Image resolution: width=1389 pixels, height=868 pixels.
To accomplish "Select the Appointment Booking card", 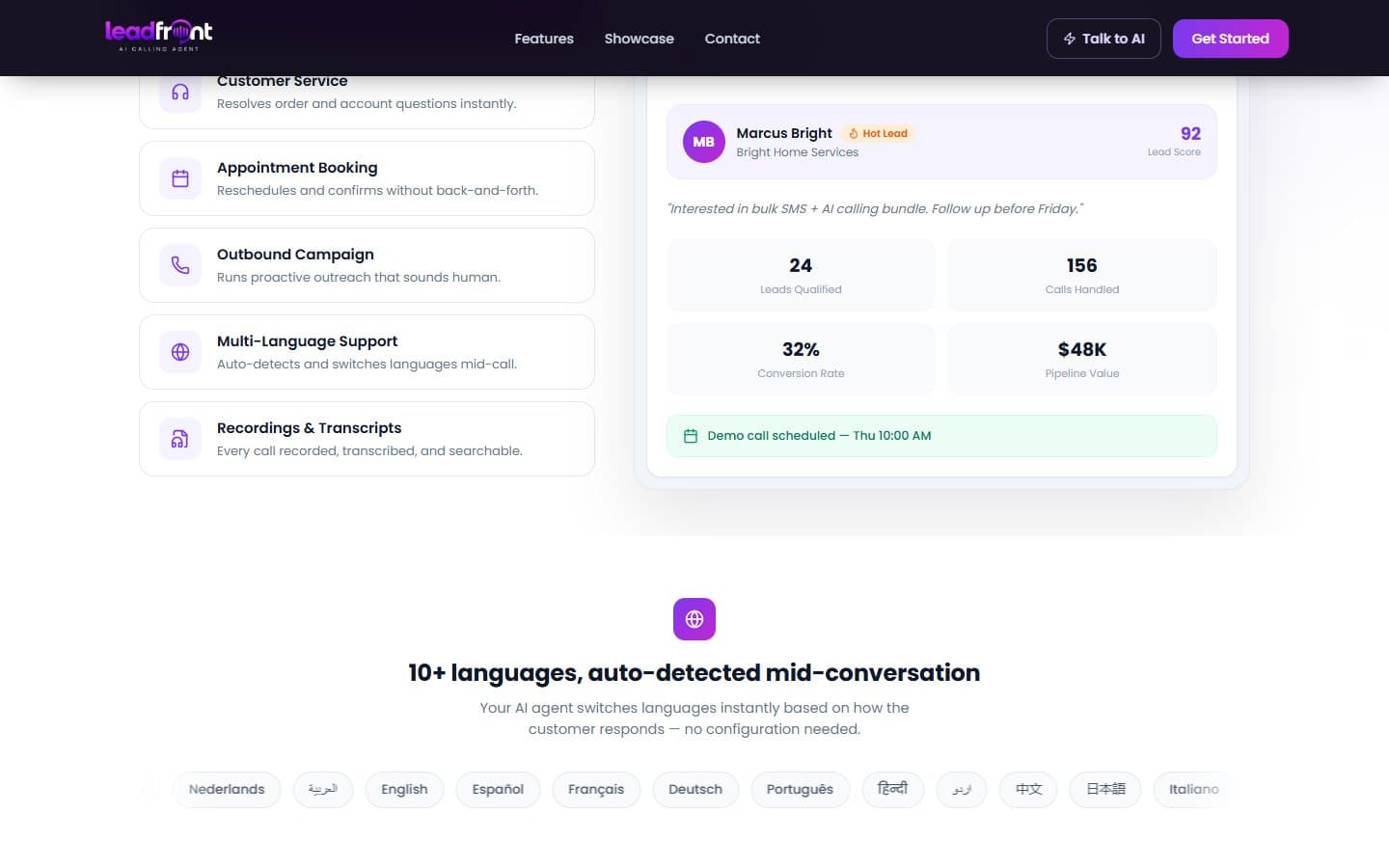I will (x=367, y=178).
